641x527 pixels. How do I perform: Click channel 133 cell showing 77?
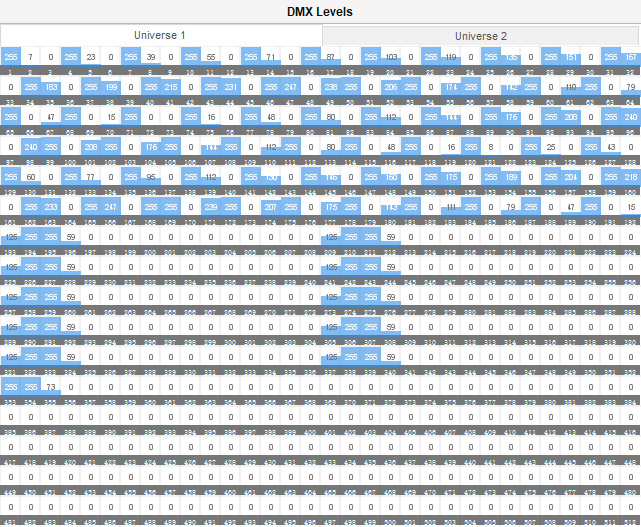click(90, 178)
